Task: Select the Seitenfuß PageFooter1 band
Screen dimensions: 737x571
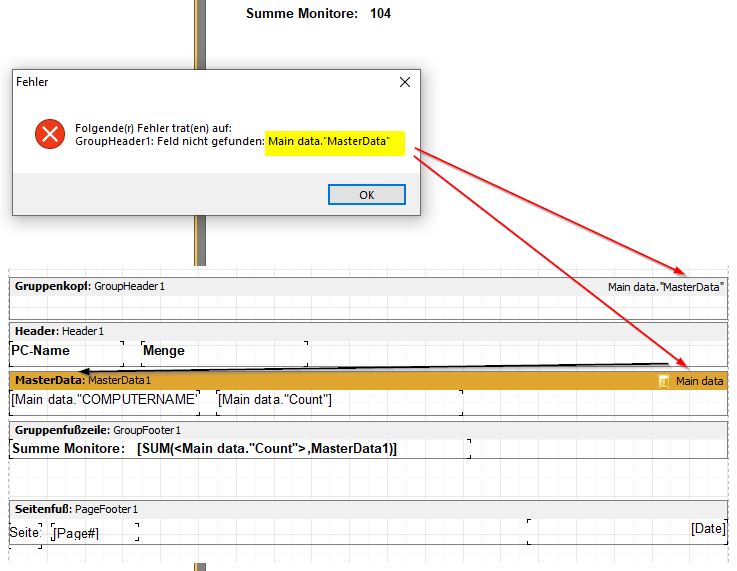Action: pyautogui.click(x=76, y=509)
